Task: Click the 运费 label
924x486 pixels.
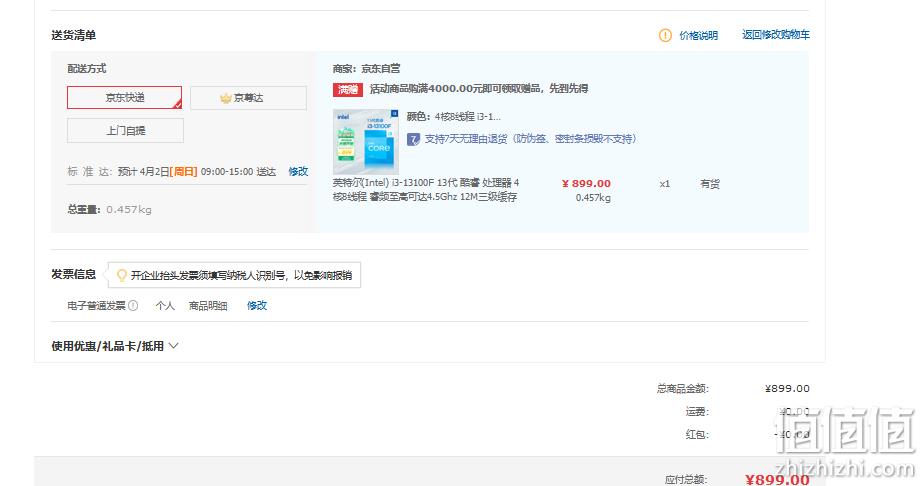Action: 697,411
